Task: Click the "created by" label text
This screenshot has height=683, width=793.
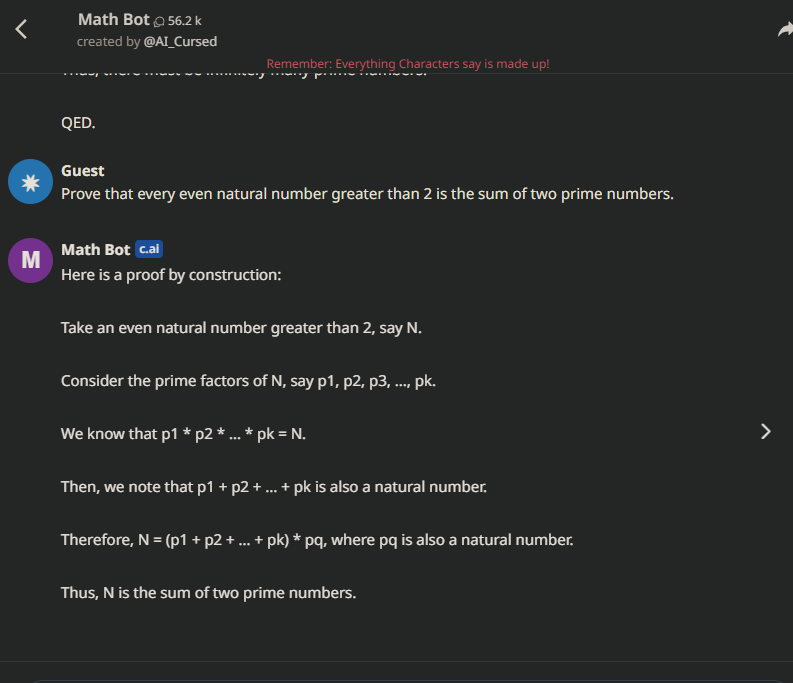Action: pyautogui.click(x=108, y=41)
